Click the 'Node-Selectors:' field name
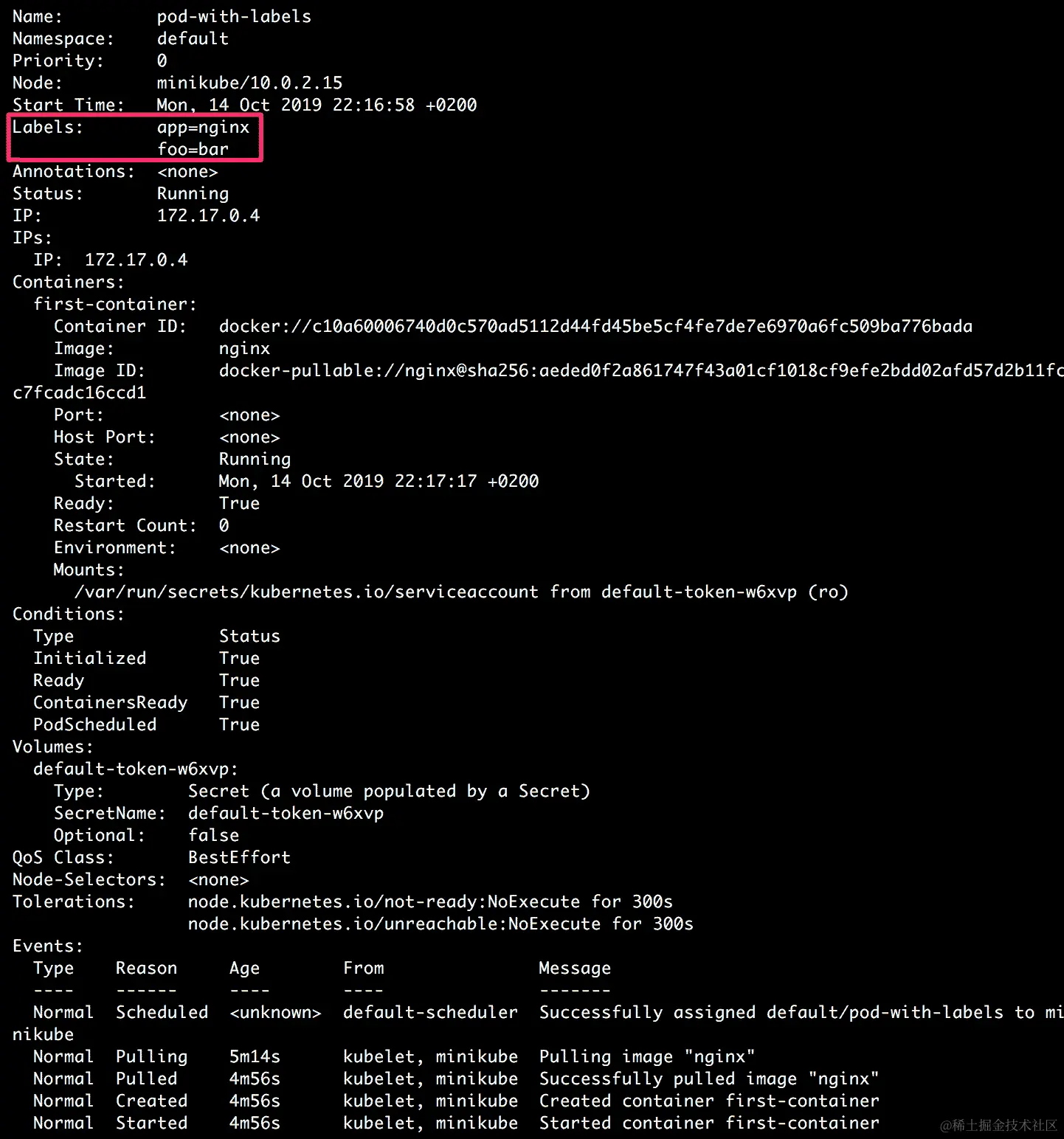 [89, 879]
